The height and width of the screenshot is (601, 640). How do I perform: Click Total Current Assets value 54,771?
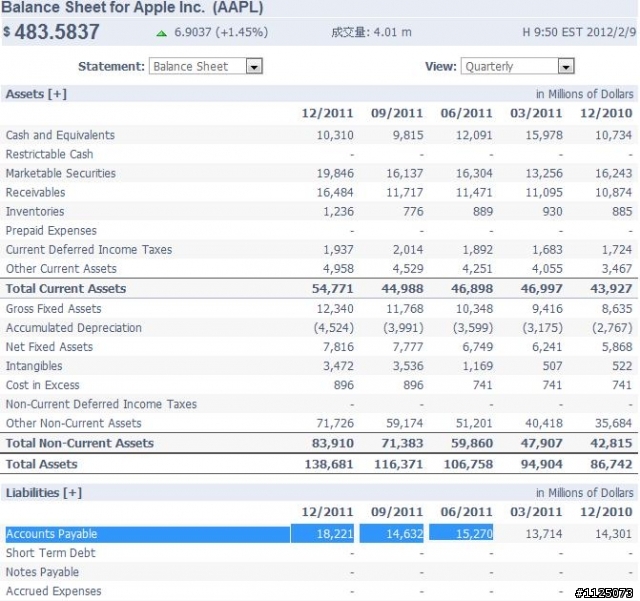(333, 289)
